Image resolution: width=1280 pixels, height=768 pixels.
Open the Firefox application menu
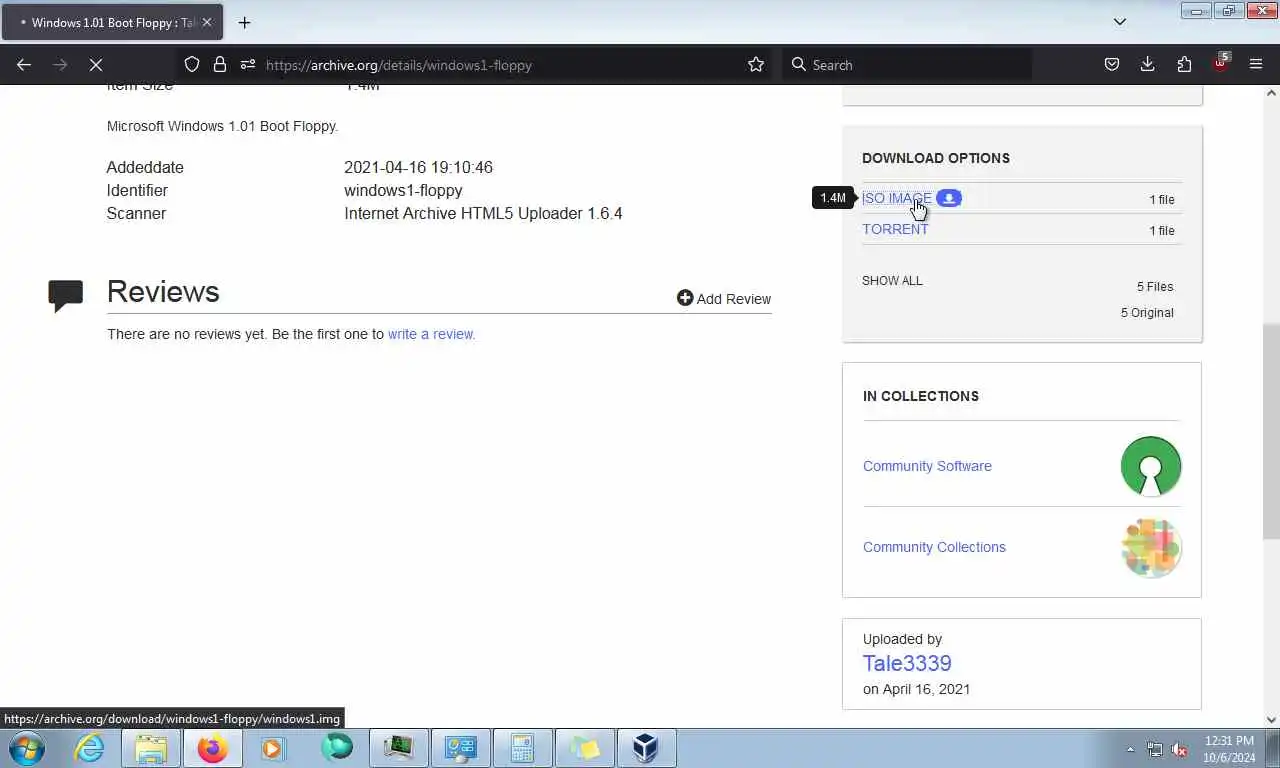pyautogui.click(x=1256, y=65)
